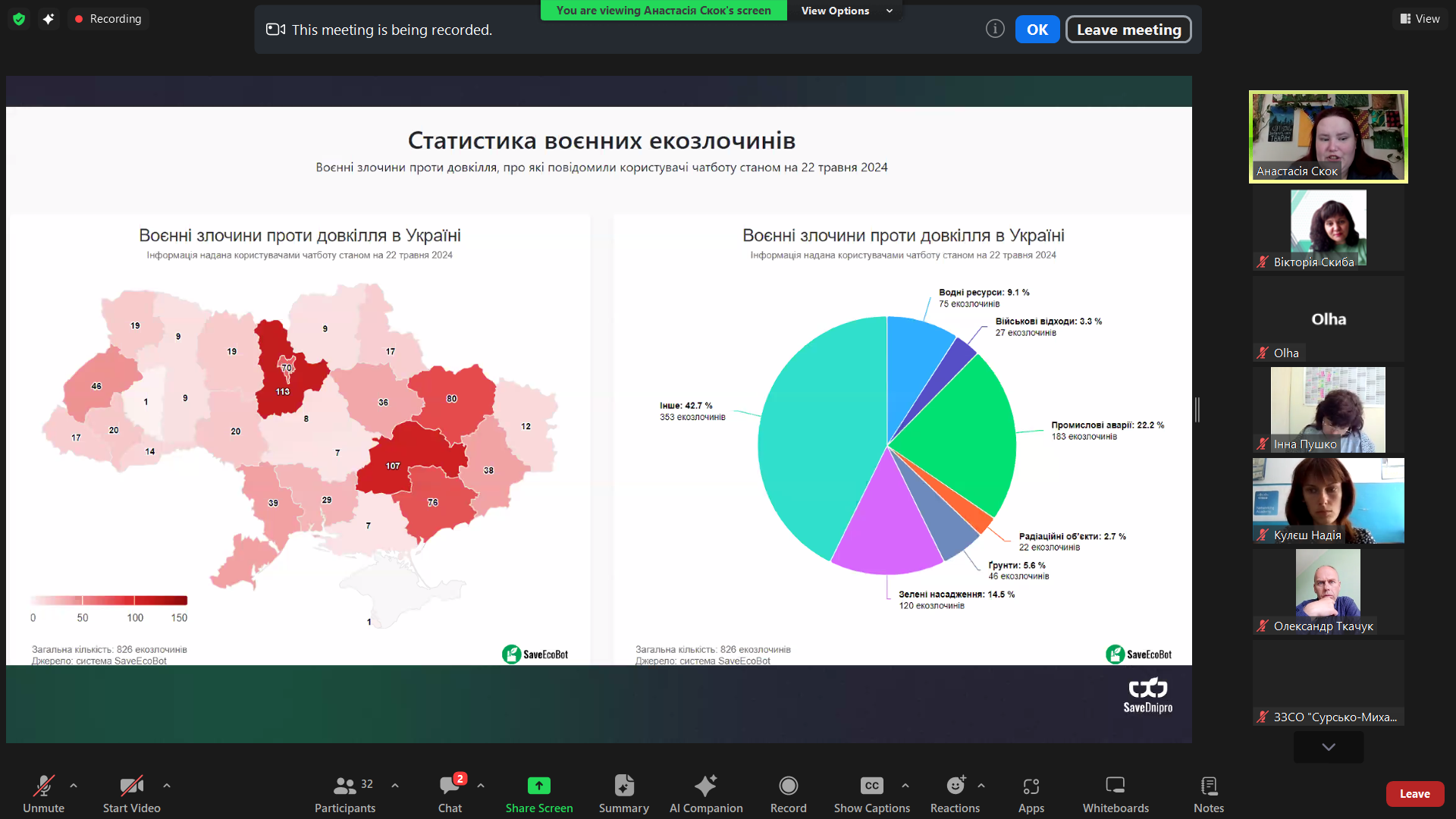Toggle Show Captions button
Viewport: 1456px width, 819px height.
[x=871, y=786]
